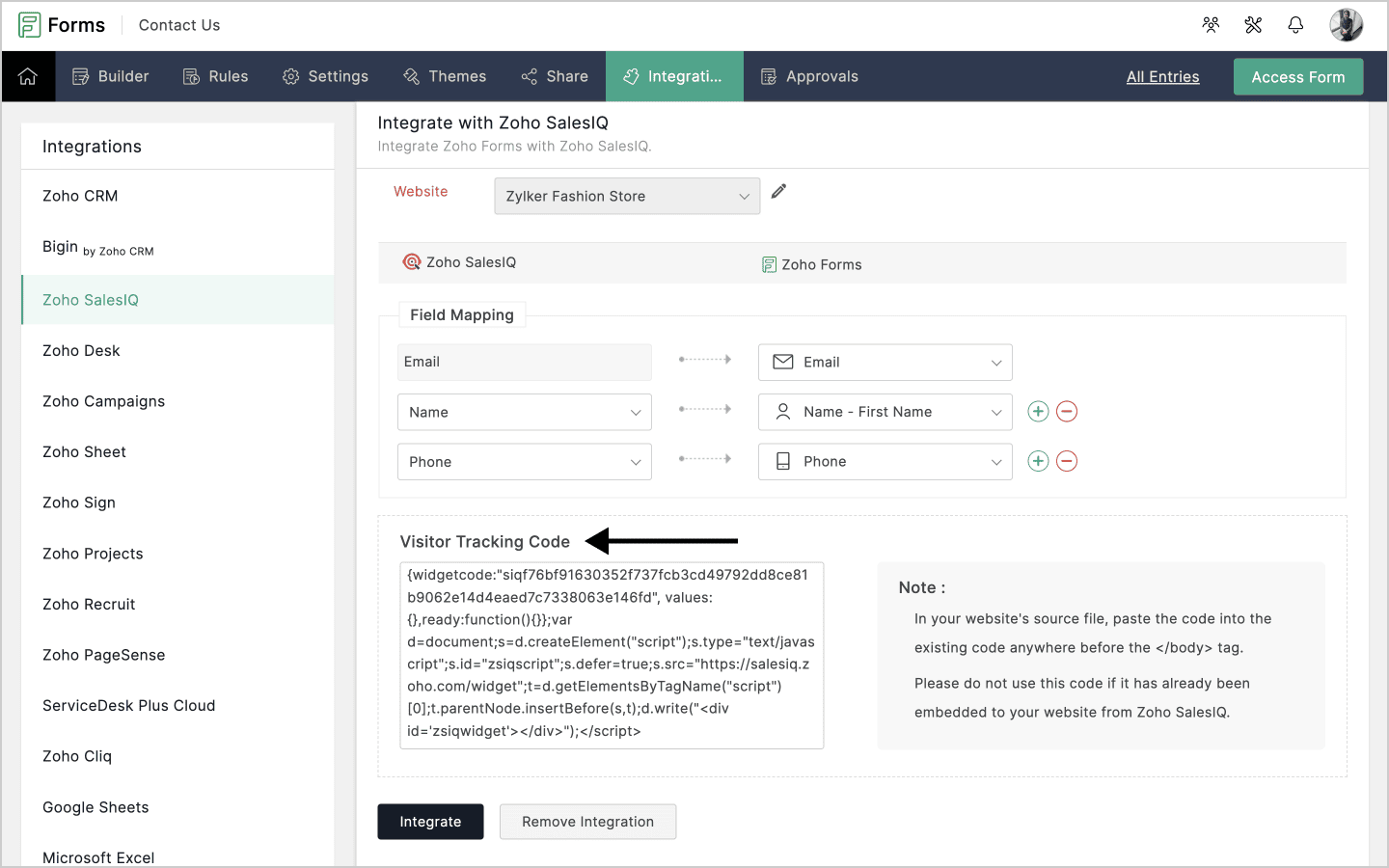The height and width of the screenshot is (868, 1389).
Task: Click Remove Integration button
Action: pyautogui.click(x=588, y=822)
